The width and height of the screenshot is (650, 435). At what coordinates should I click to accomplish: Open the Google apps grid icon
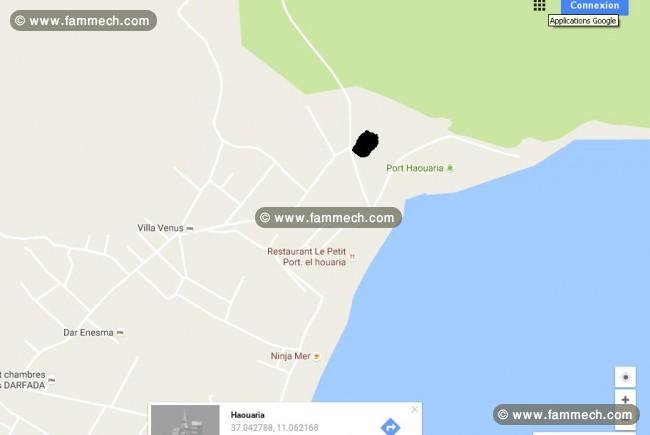coord(539,5)
